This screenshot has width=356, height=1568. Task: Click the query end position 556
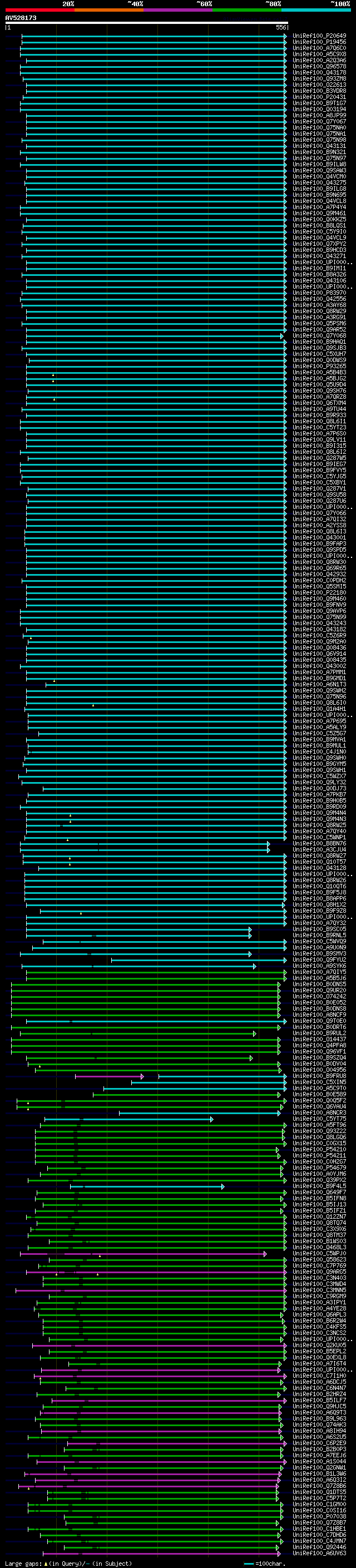pyautogui.click(x=280, y=27)
